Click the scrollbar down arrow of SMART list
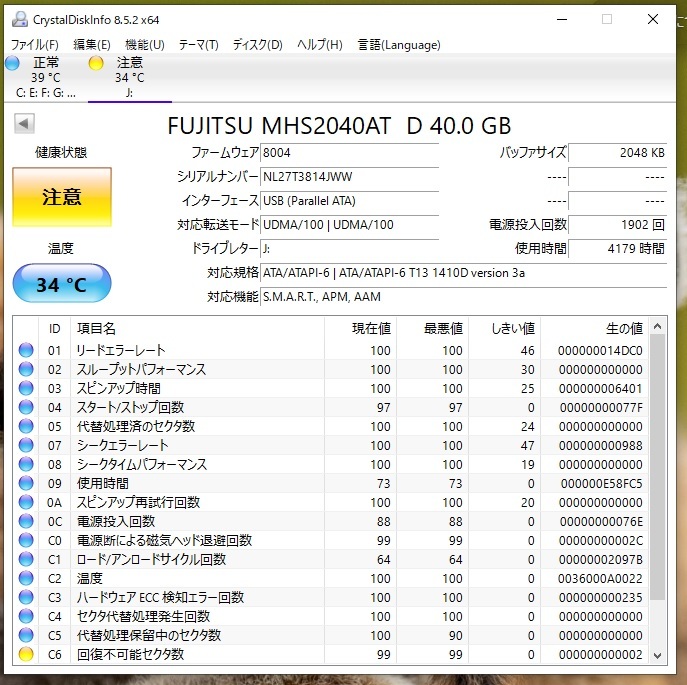 coord(657,656)
